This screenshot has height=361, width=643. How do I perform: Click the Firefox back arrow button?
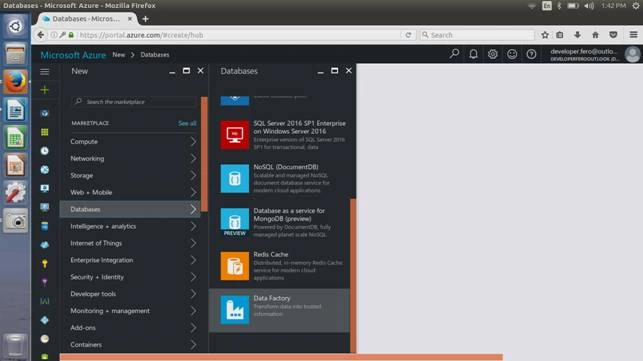click(x=40, y=35)
